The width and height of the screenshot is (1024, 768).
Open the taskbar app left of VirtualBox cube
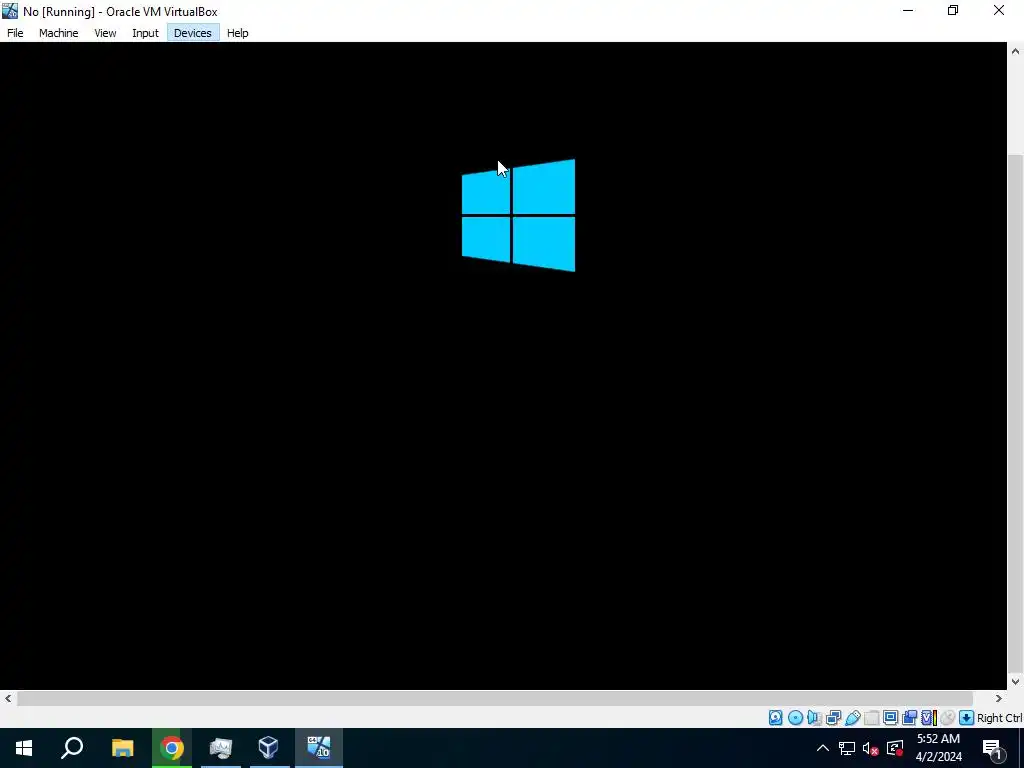pyautogui.click(x=221, y=748)
